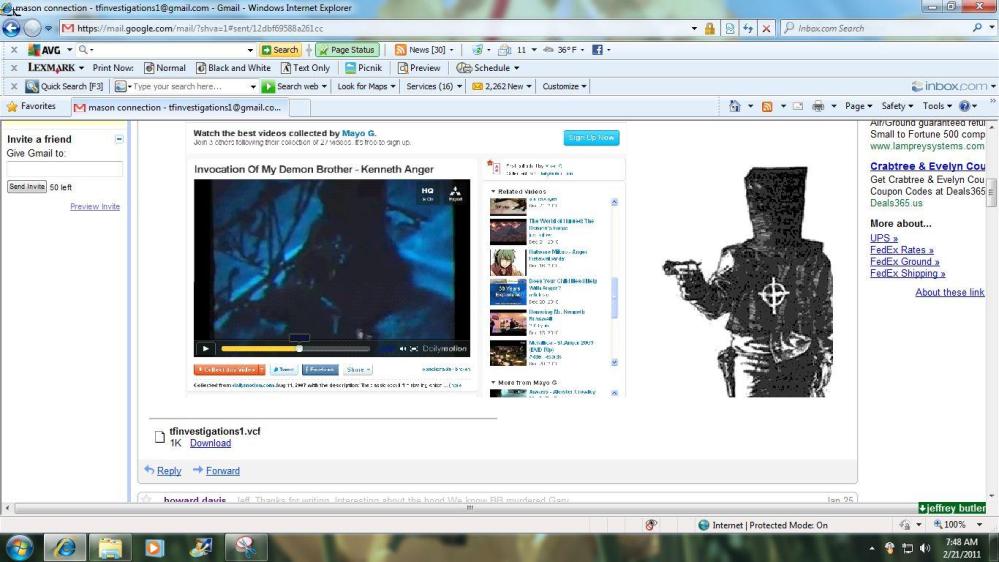Click the AVG toolbar Search button
999x562 pixels.
280,50
